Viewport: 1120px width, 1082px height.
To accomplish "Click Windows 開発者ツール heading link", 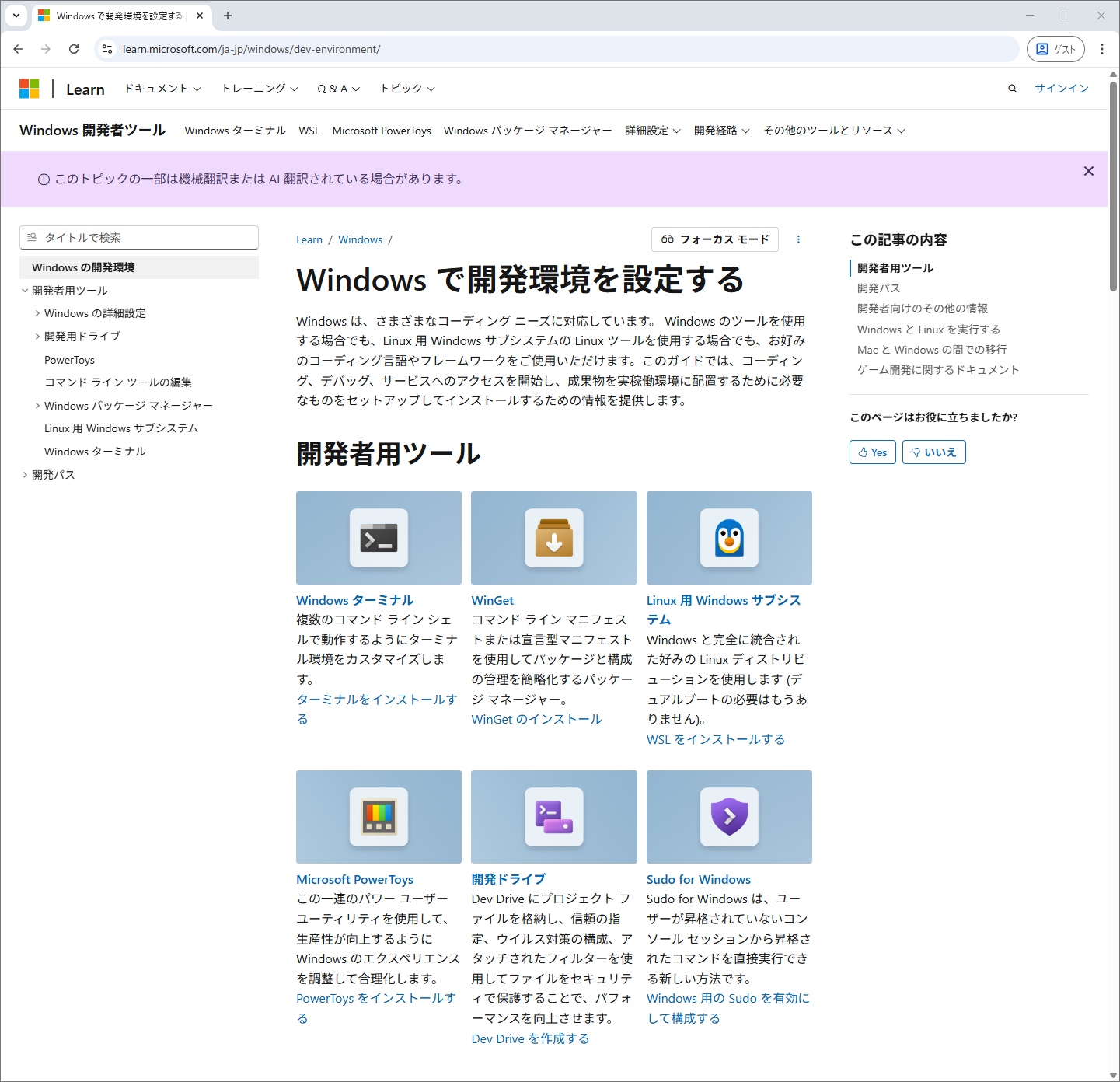I will pos(92,131).
